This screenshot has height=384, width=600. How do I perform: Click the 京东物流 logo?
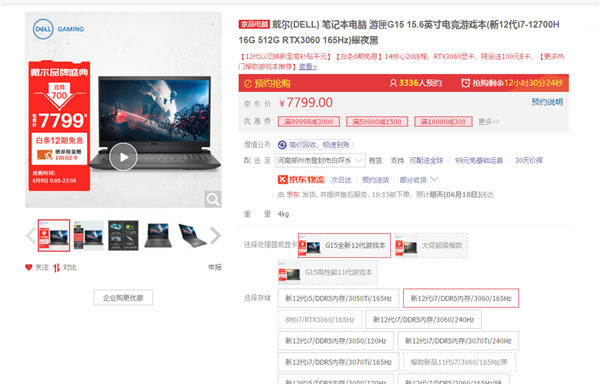301,180
